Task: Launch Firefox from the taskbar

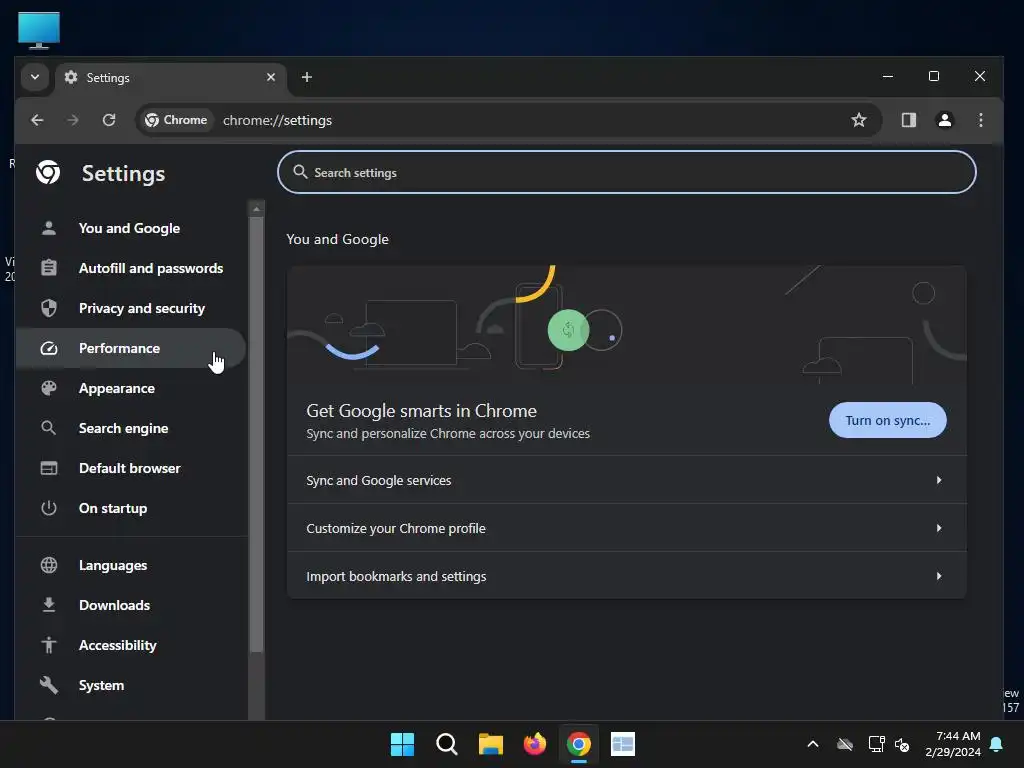Action: pyautogui.click(x=535, y=744)
